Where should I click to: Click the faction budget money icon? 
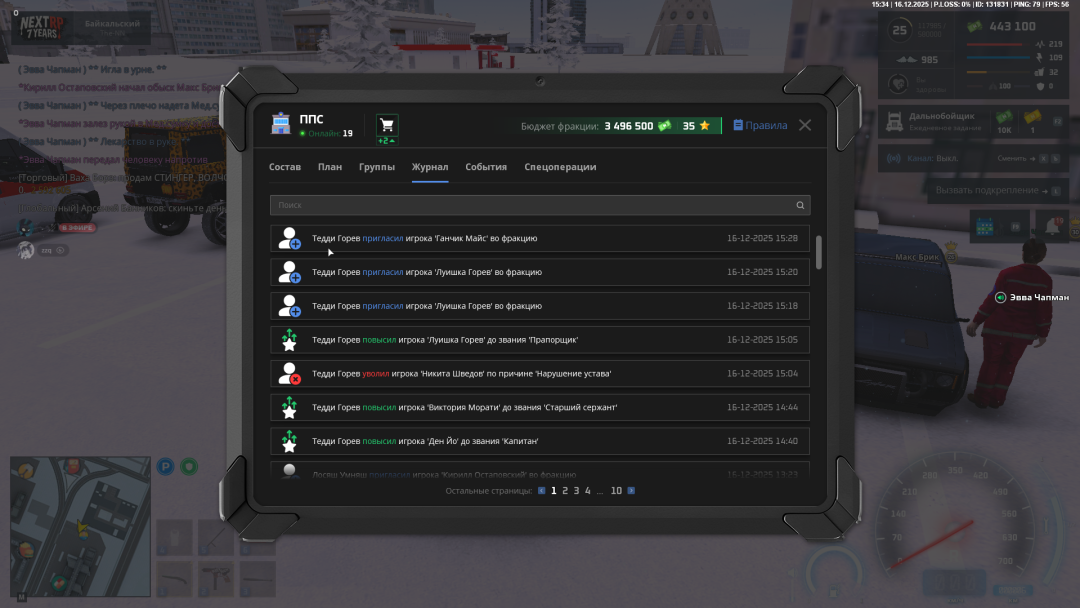point(664,126)
